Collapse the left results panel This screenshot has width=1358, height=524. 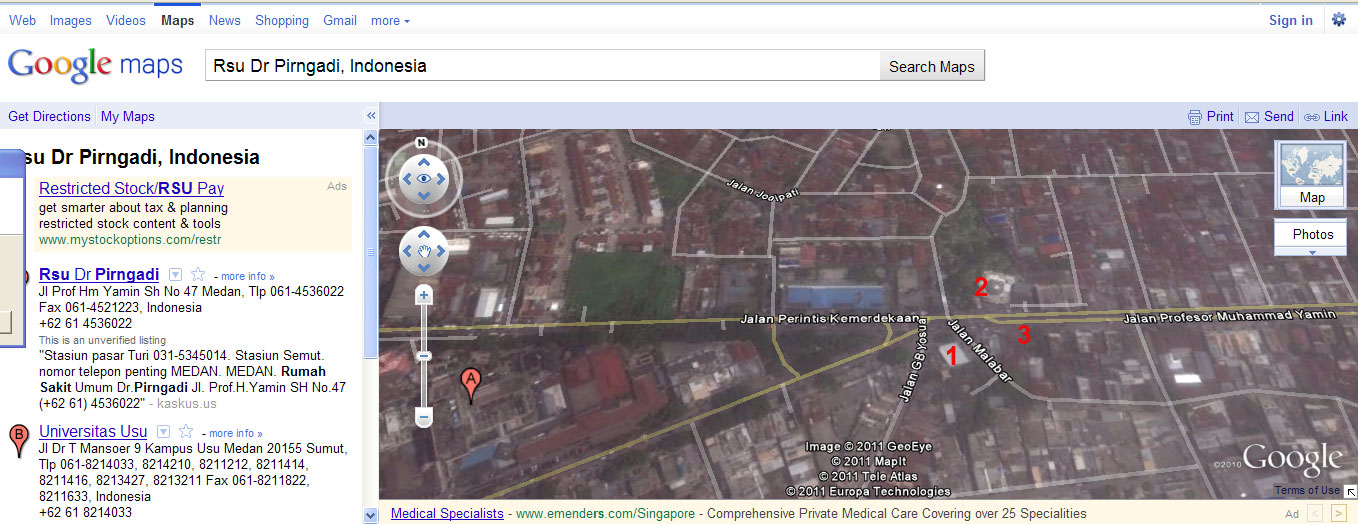pos(370,116)
